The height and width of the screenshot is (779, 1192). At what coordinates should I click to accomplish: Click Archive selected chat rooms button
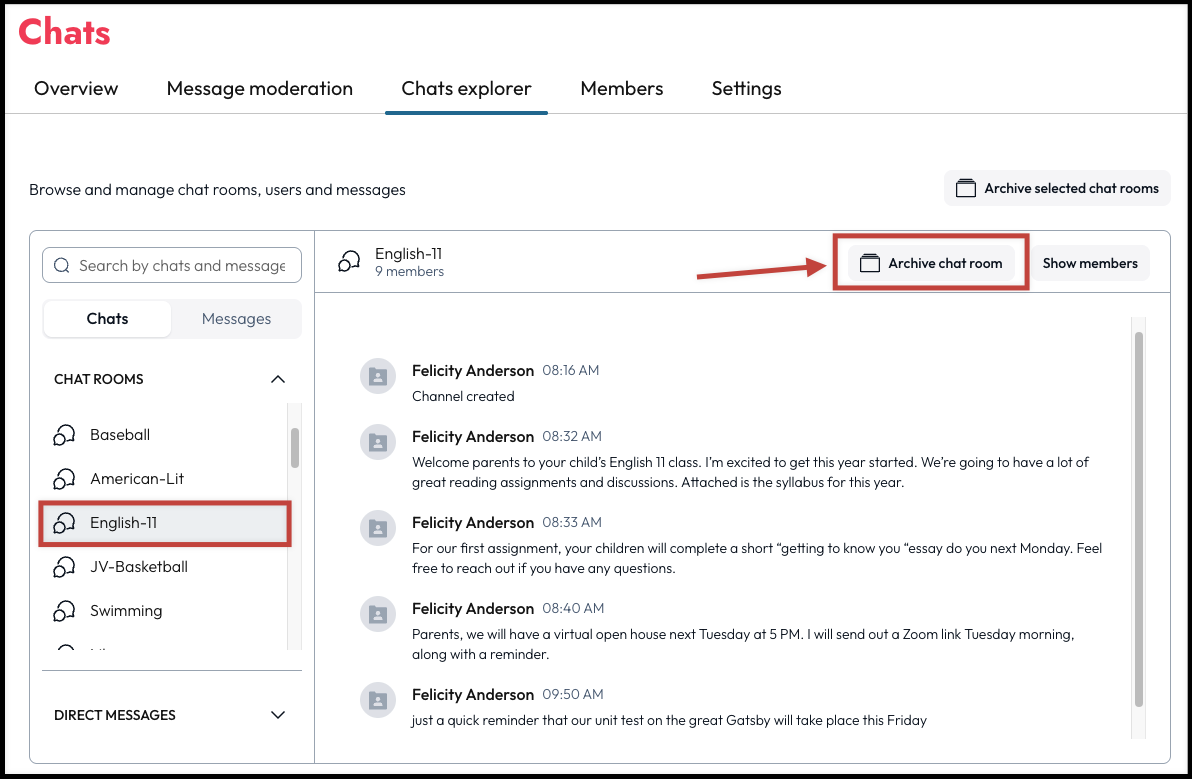1057,188
